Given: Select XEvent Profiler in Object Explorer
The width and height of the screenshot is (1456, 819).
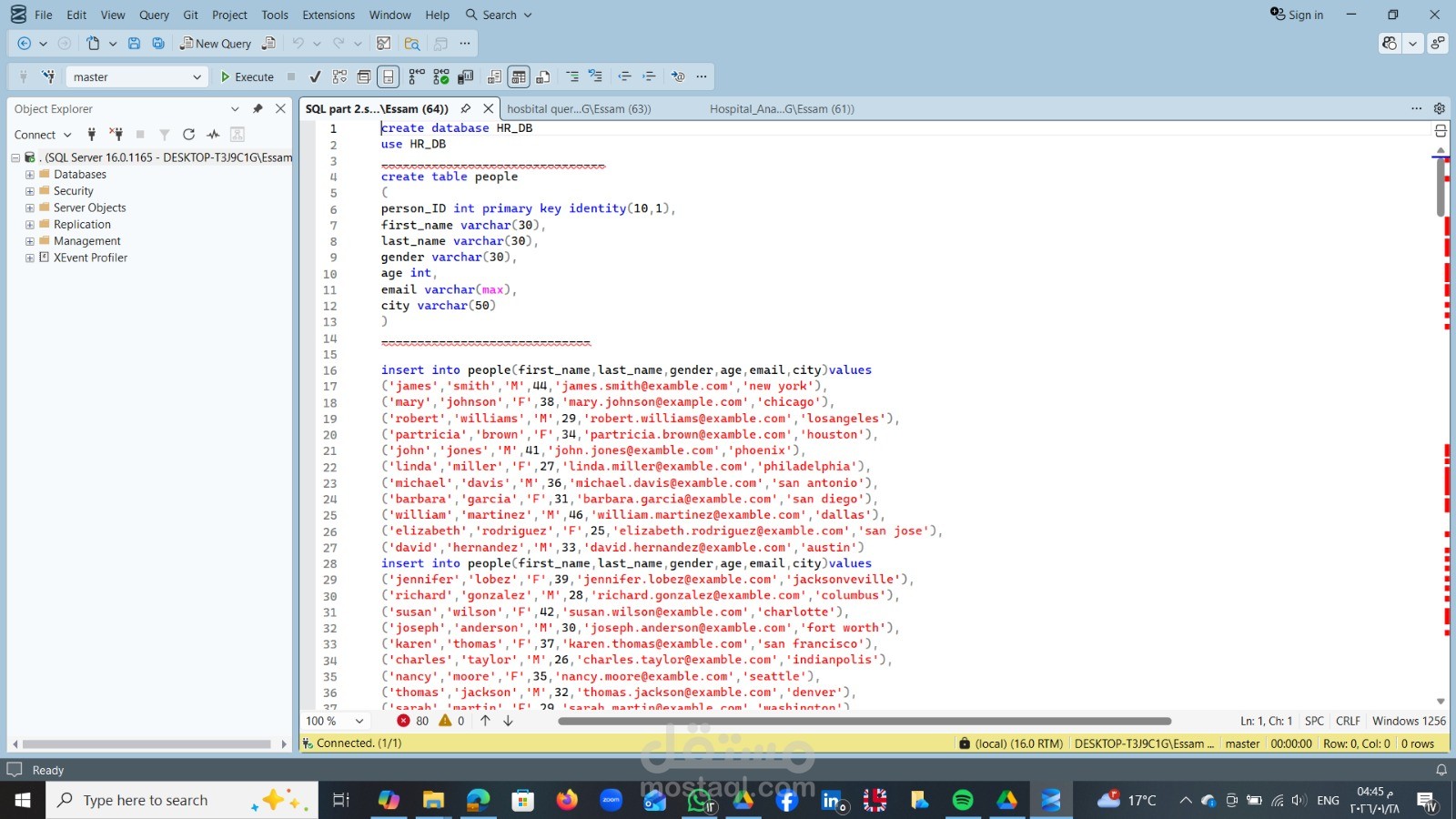Looking at the screenshot, I should [90, 258].
